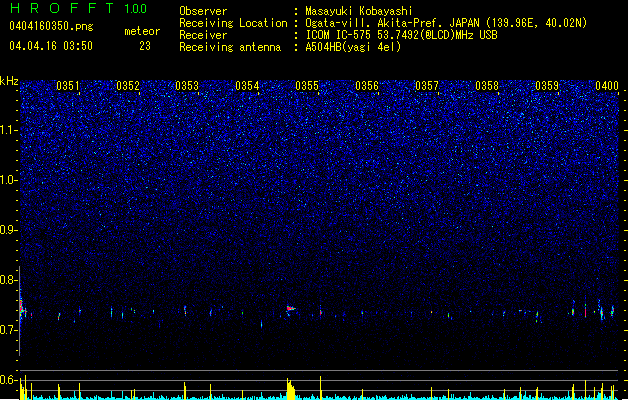Click the meteor count value 23

click(145, 46)
